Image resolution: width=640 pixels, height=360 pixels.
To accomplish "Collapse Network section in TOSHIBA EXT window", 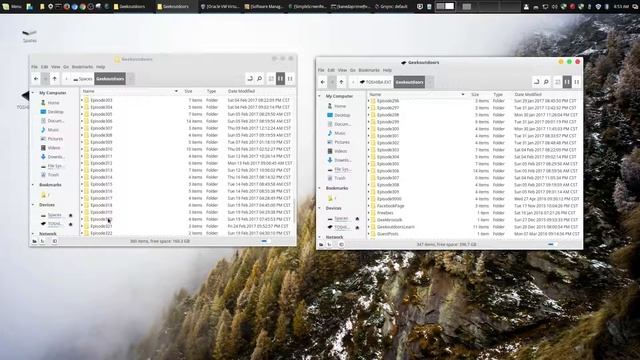I will [x=320, y=237].
